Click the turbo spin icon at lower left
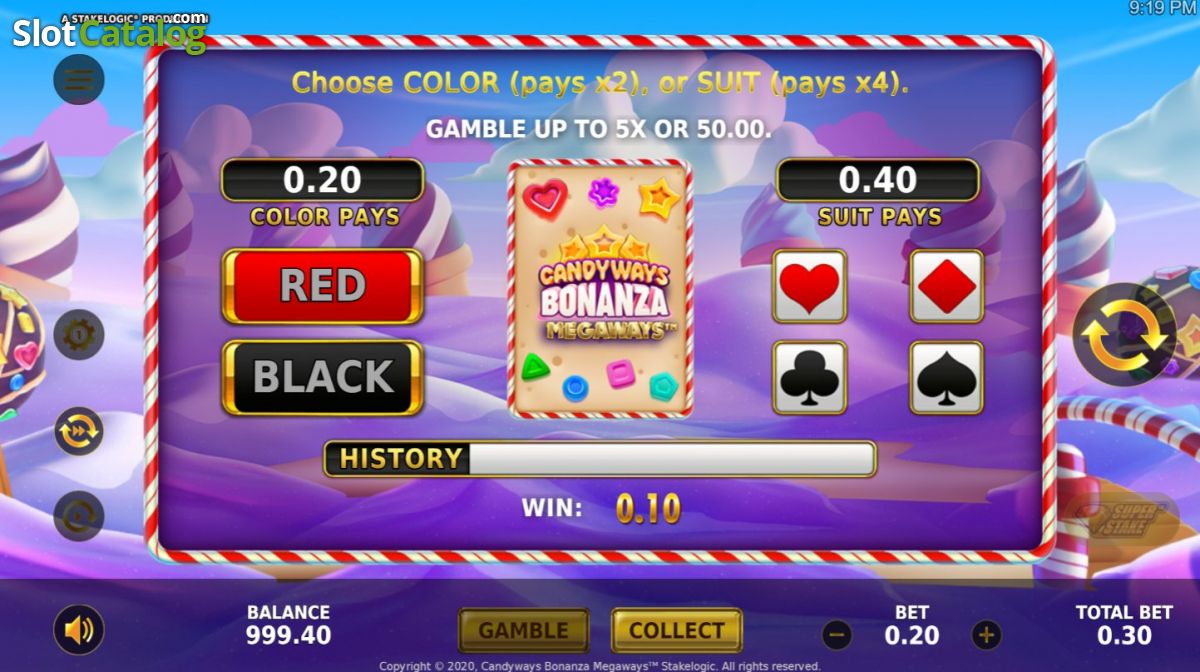1200x672 pixels. coord(79,516)
